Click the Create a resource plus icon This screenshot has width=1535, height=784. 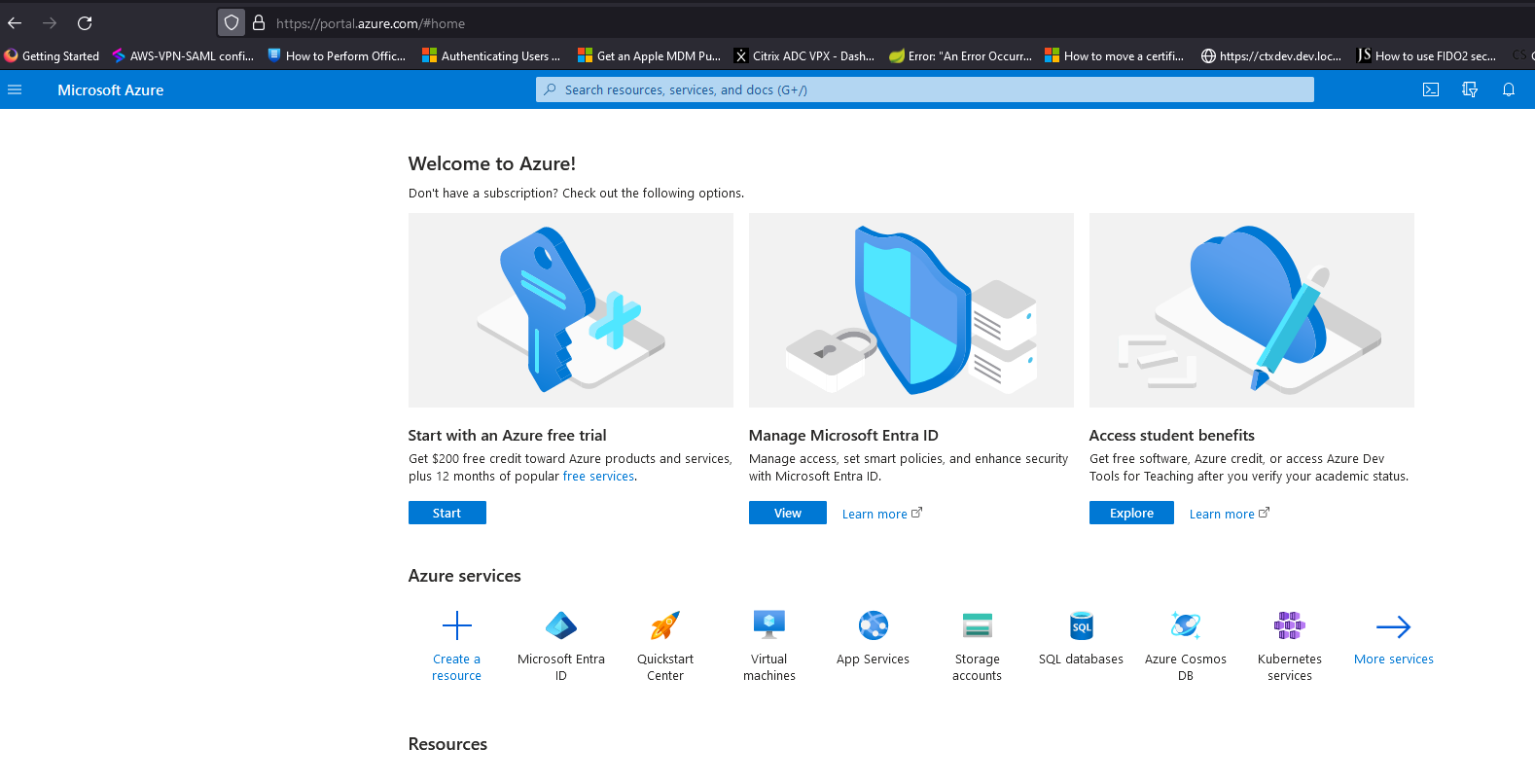point(456,625)
